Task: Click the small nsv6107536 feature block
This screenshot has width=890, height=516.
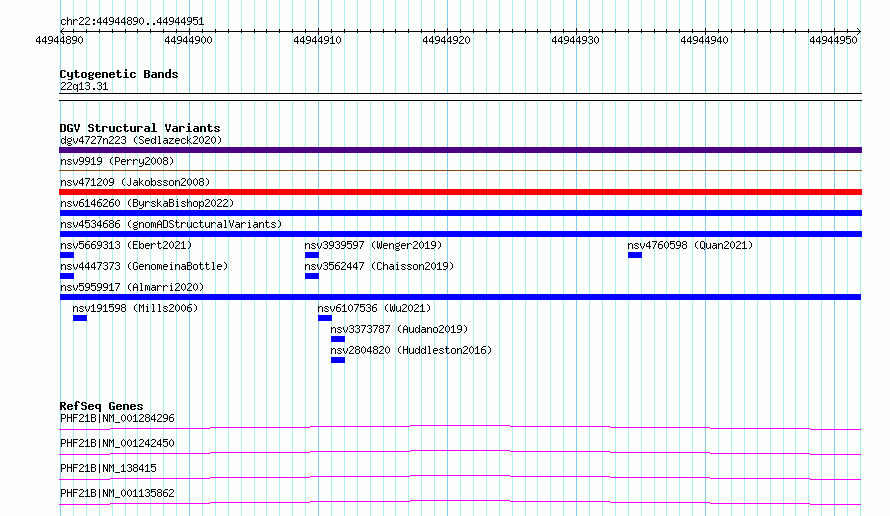Action: 325,318
